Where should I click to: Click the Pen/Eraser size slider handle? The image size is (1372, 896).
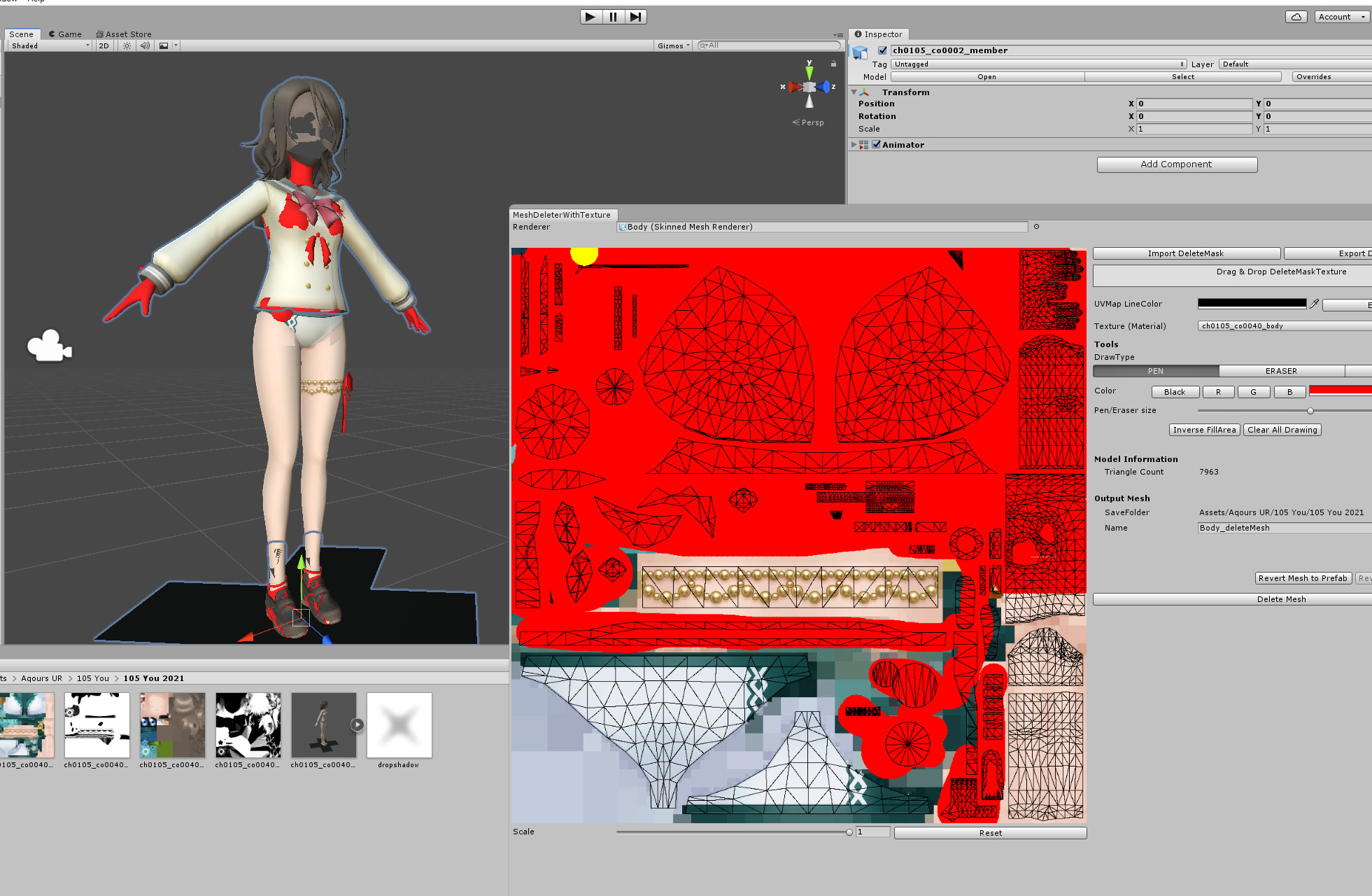click(x=1310, y=411)
